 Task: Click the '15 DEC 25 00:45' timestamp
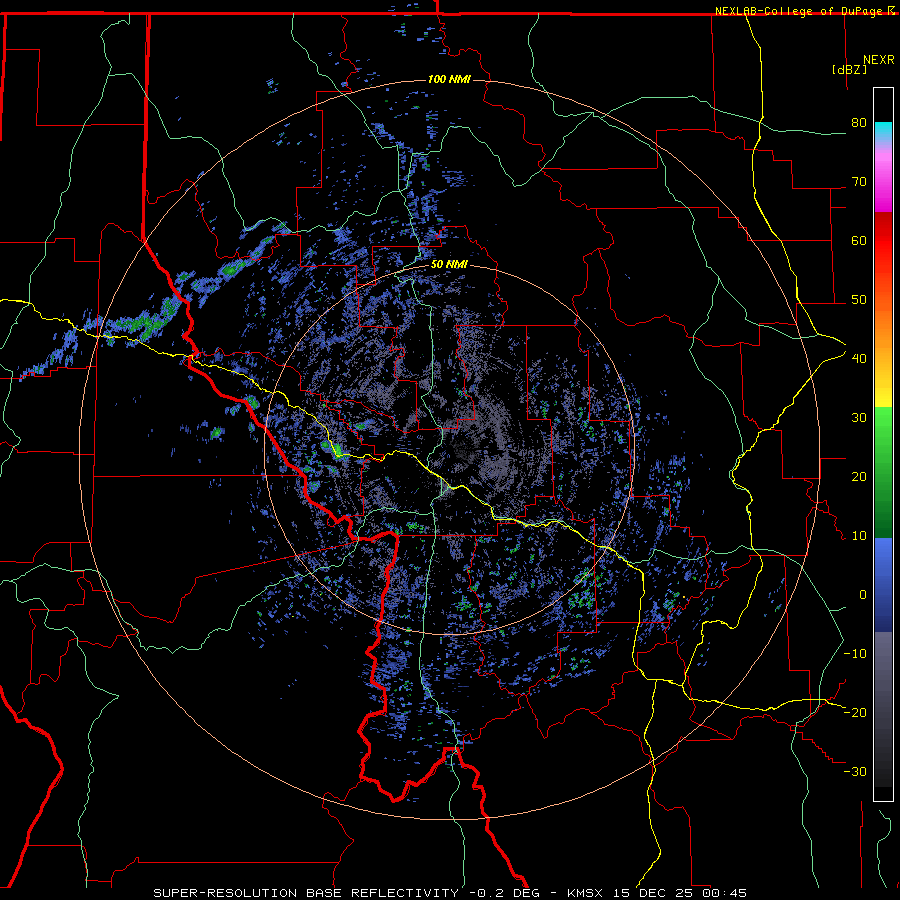[x=680, y=893]
